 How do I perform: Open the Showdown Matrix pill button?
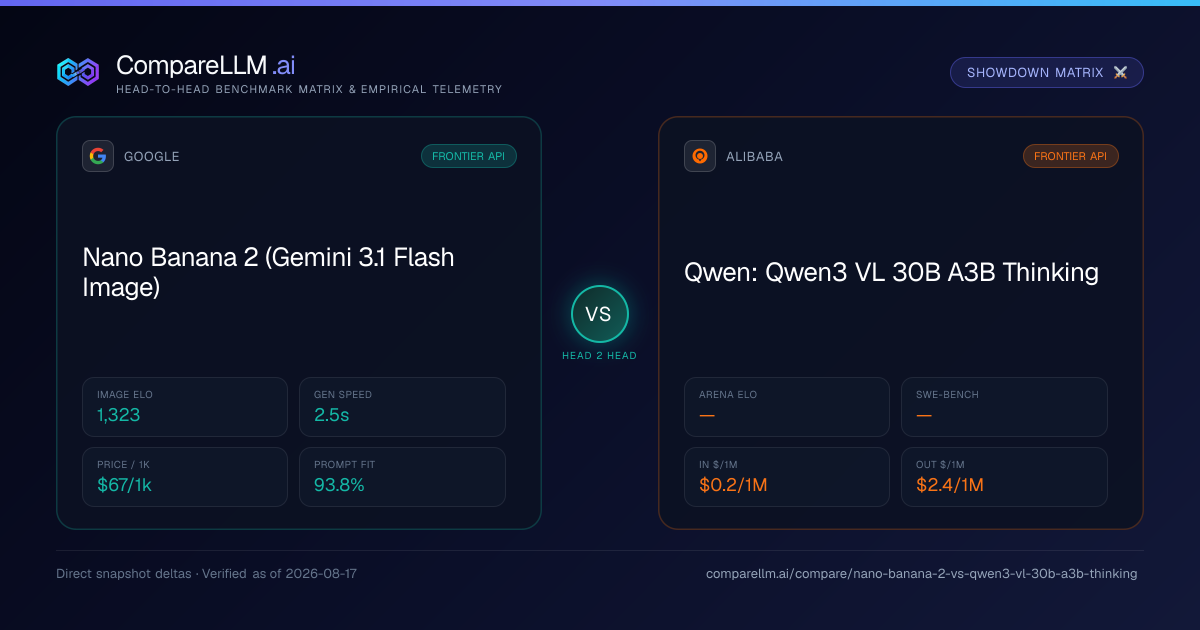[x=1047, y=73]
